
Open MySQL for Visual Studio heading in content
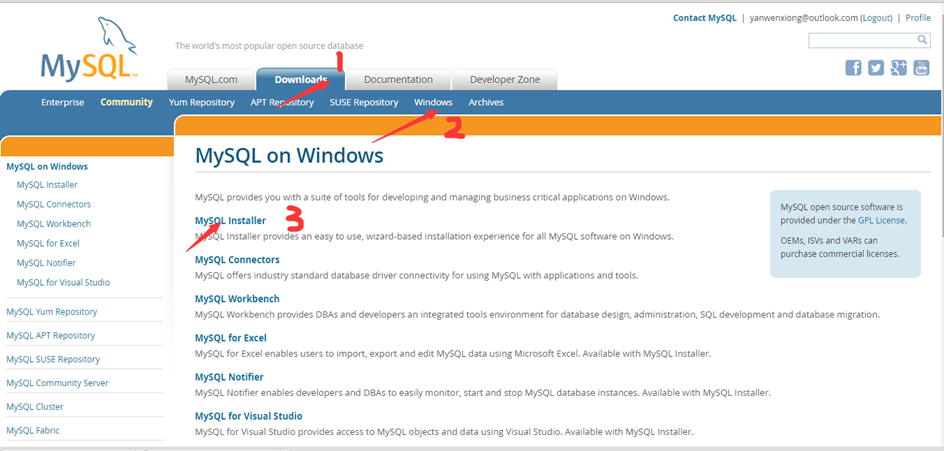tap(249, 416)
